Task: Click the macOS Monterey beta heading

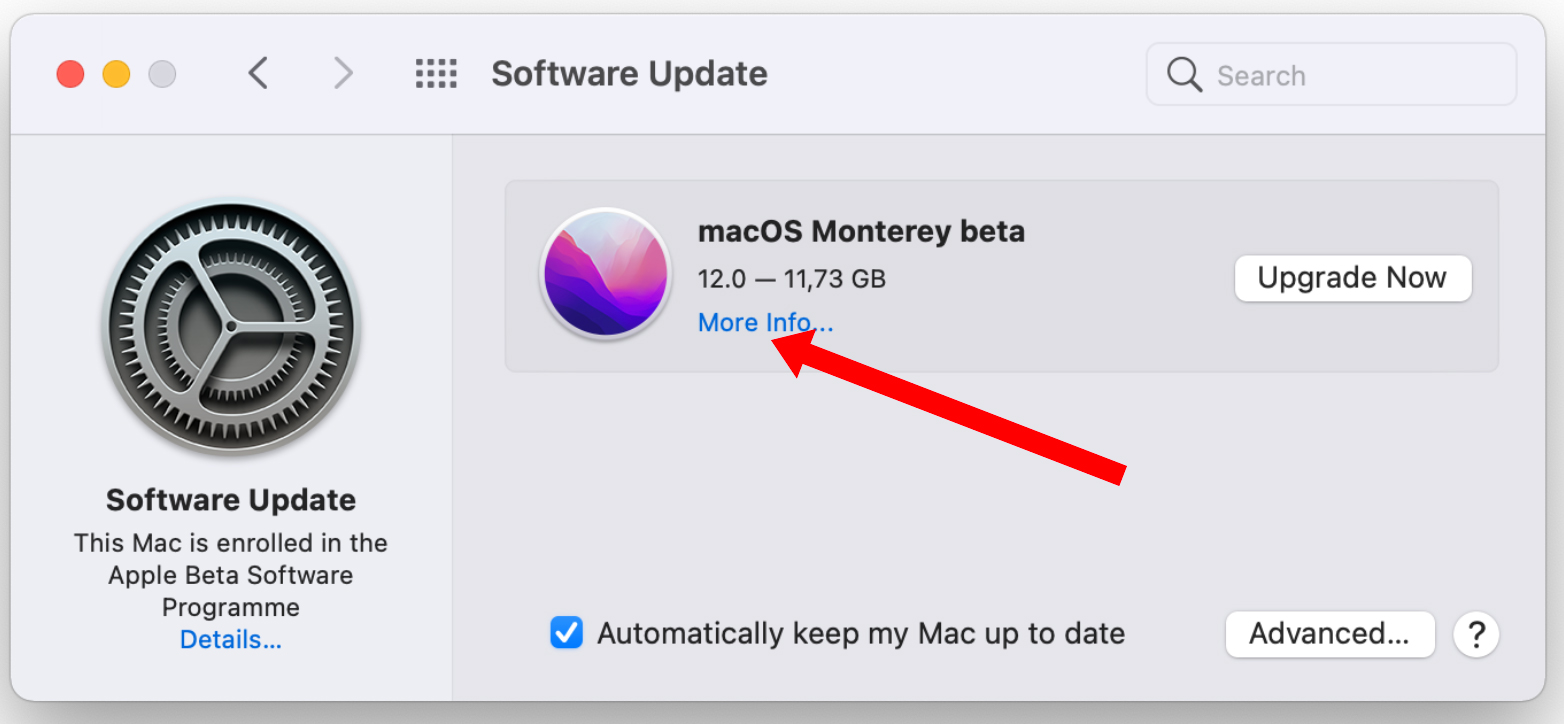Action: 861,232
